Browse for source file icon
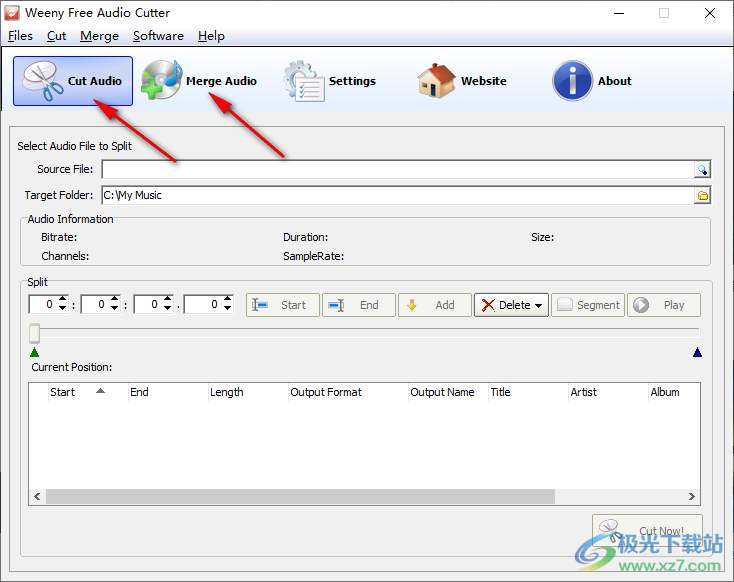The image size is (734, 582). tap(702, 170)
